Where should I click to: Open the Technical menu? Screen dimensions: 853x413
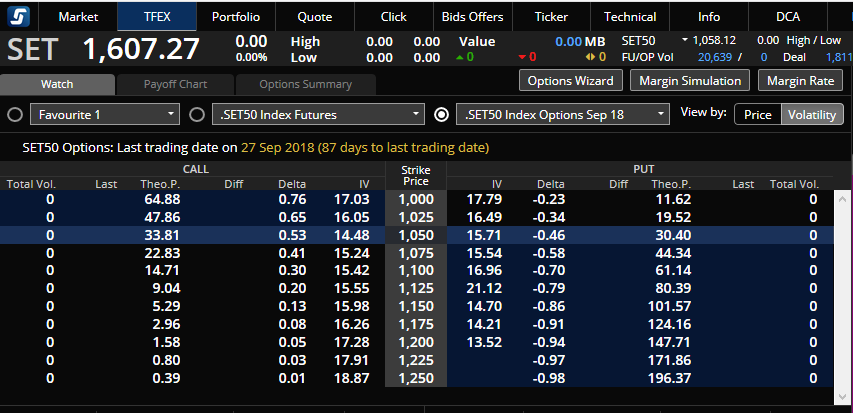click(x=630, y=16)
